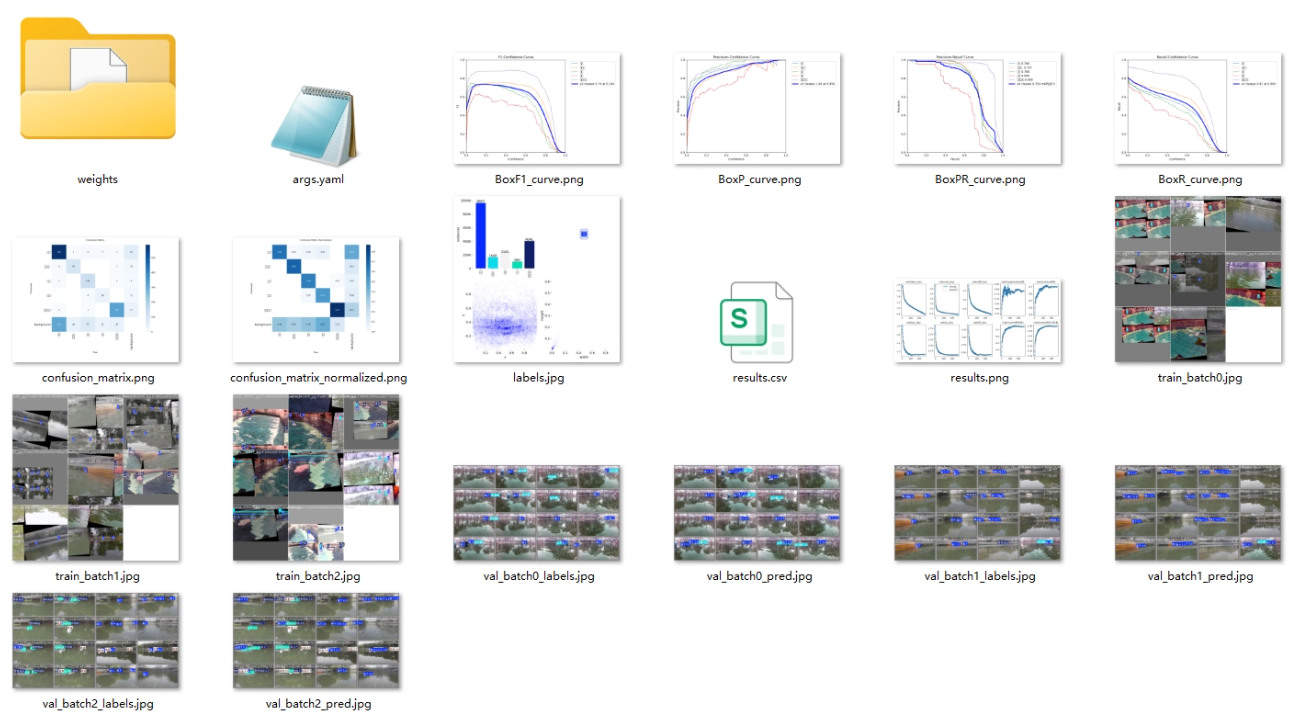Click the file name 'train_batch1.jpg'

click(97, 576)
